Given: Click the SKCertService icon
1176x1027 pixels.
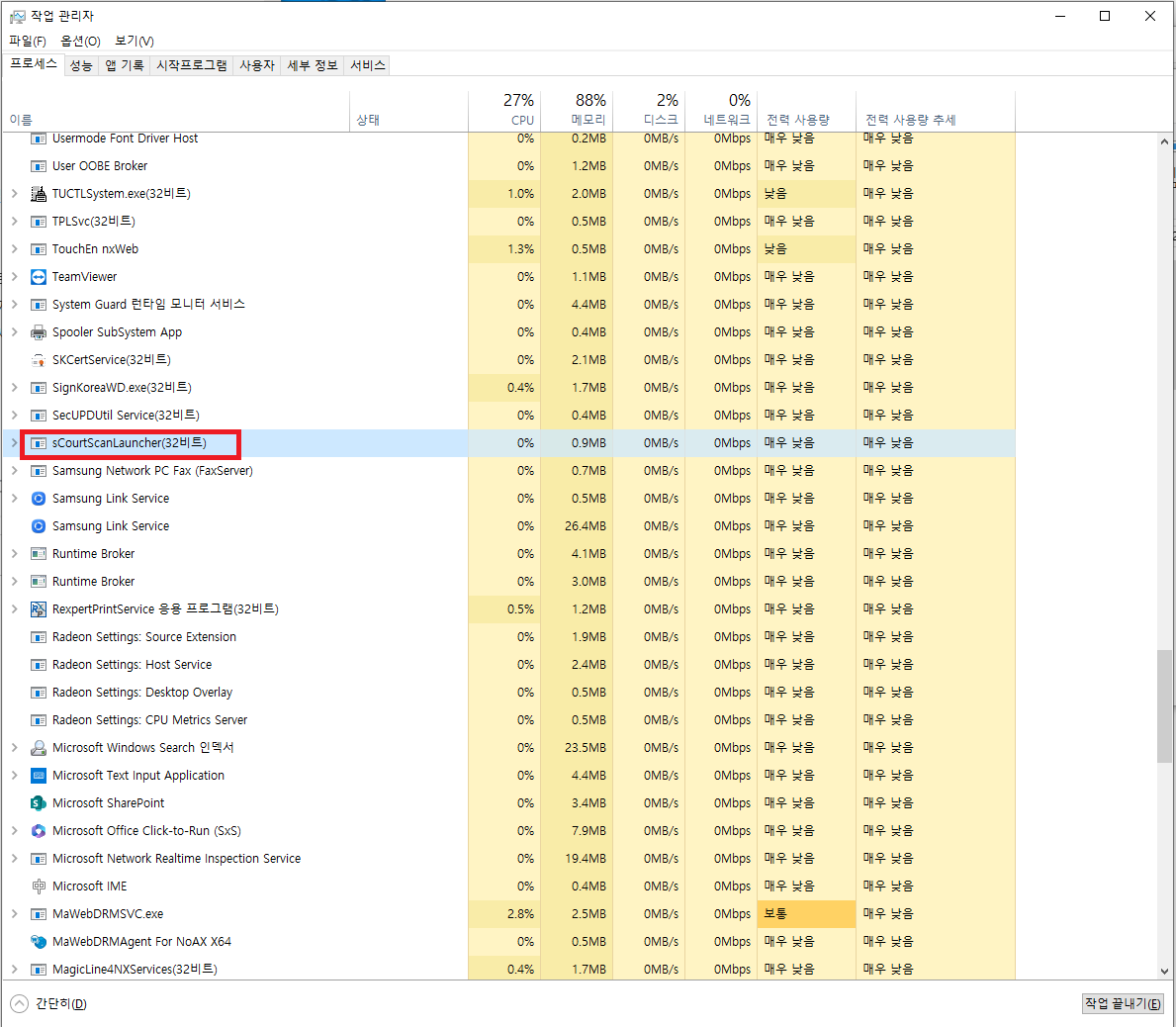Looking at the screenshot, I should 39,360.
